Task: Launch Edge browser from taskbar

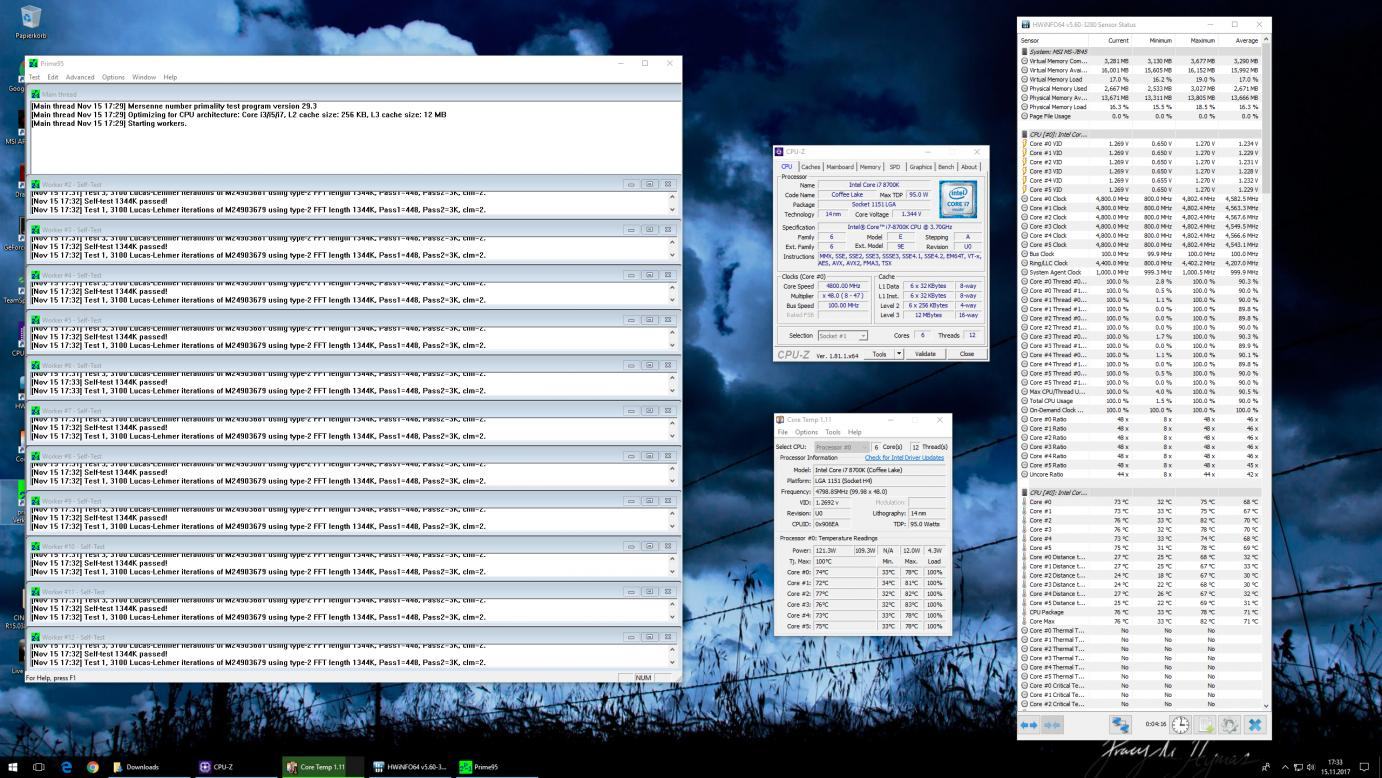Action: tap(67, 767)
